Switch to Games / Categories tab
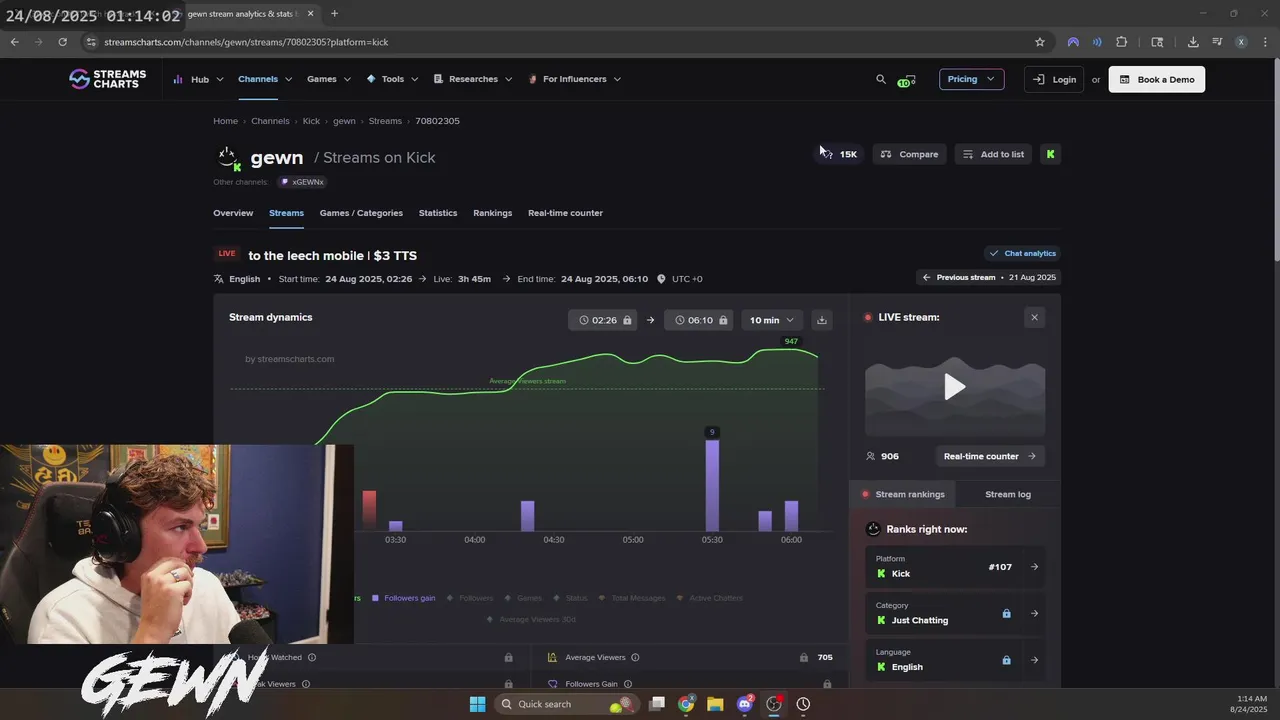The height and width of the screenshot is (720, 1280). [x=361, y=213]
